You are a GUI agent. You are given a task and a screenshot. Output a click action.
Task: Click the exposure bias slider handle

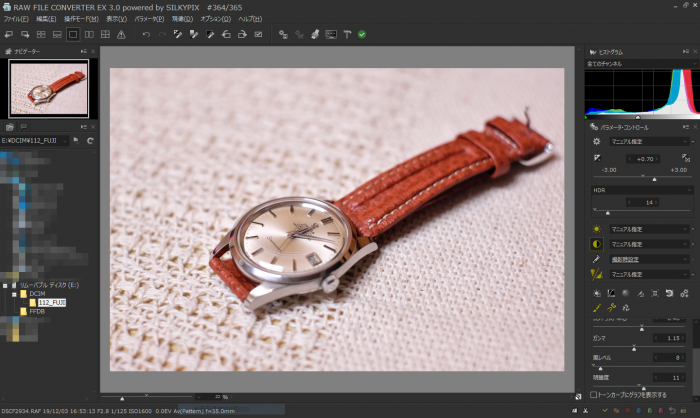pos(654,179)
